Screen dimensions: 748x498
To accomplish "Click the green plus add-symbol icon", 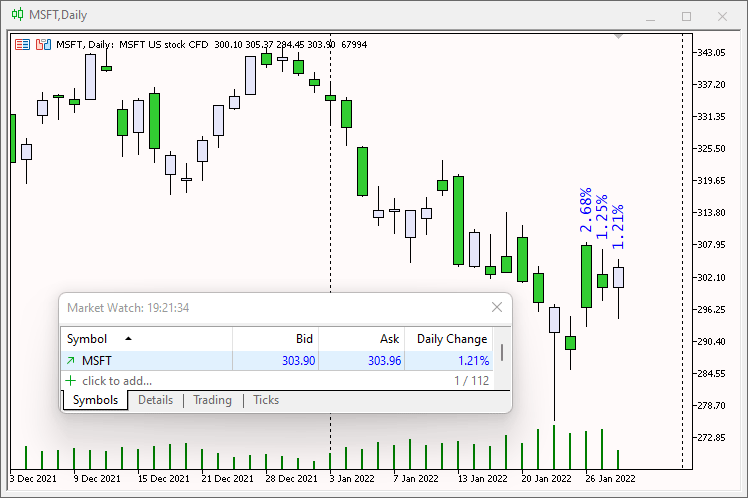I will [70, 381].
